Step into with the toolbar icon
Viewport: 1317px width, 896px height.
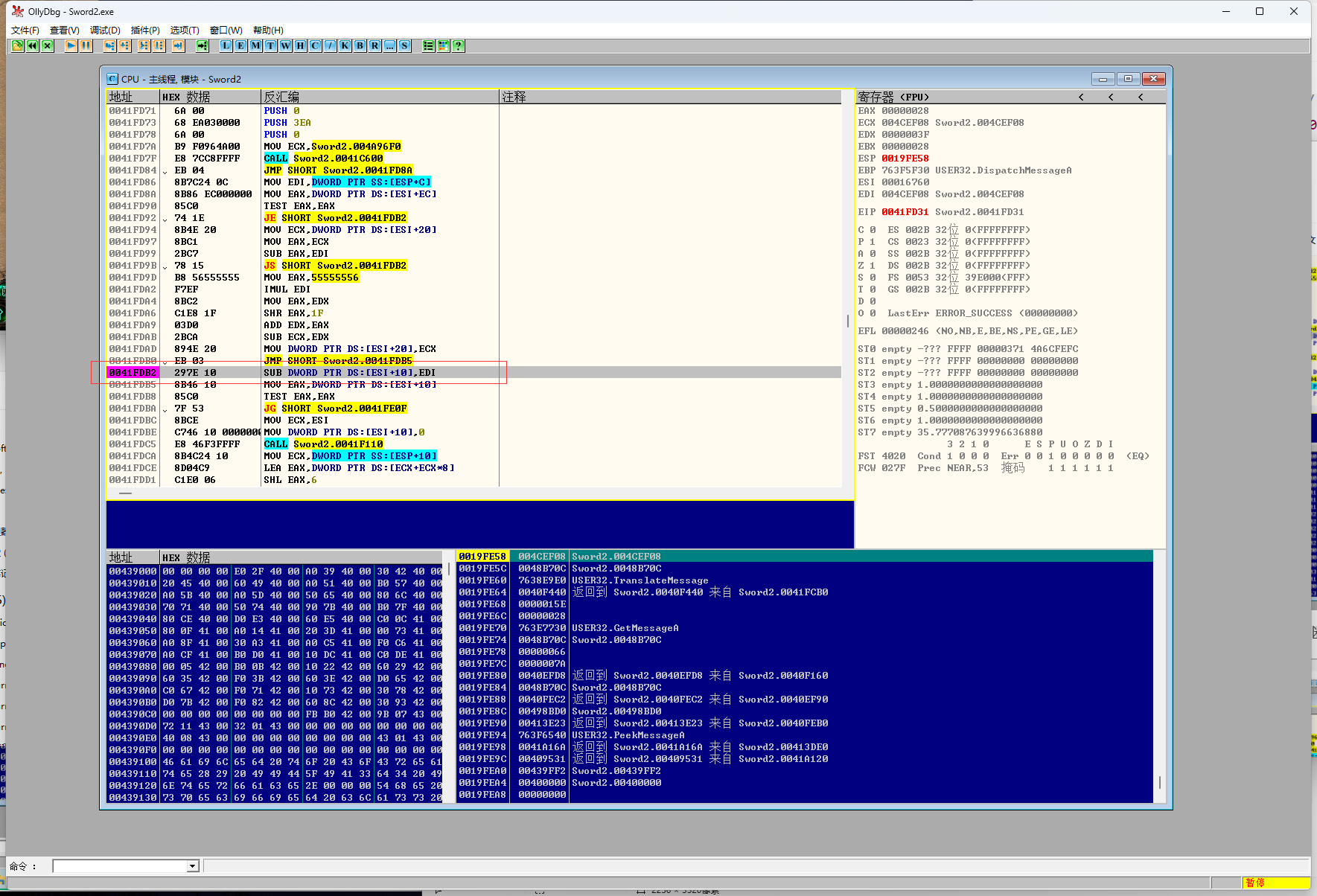tap(109, 46)
